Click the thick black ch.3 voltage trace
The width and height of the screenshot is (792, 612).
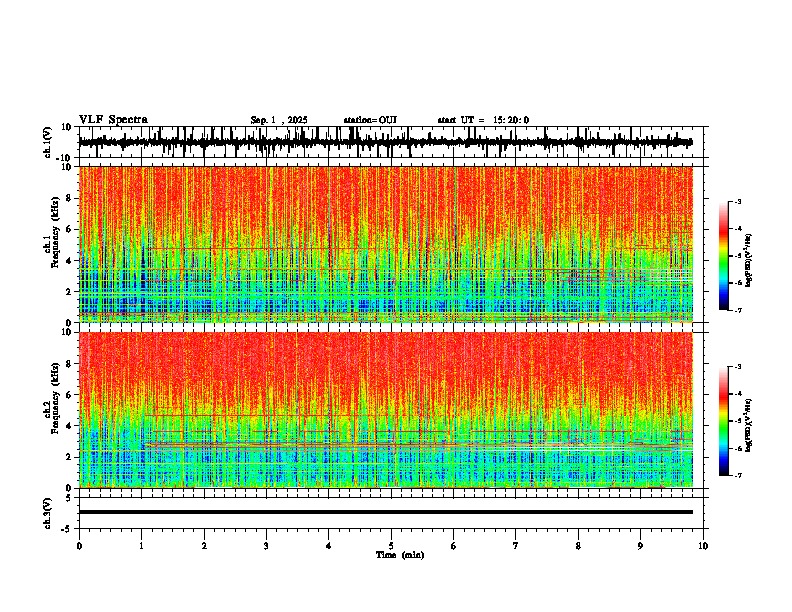coord(385,512)
